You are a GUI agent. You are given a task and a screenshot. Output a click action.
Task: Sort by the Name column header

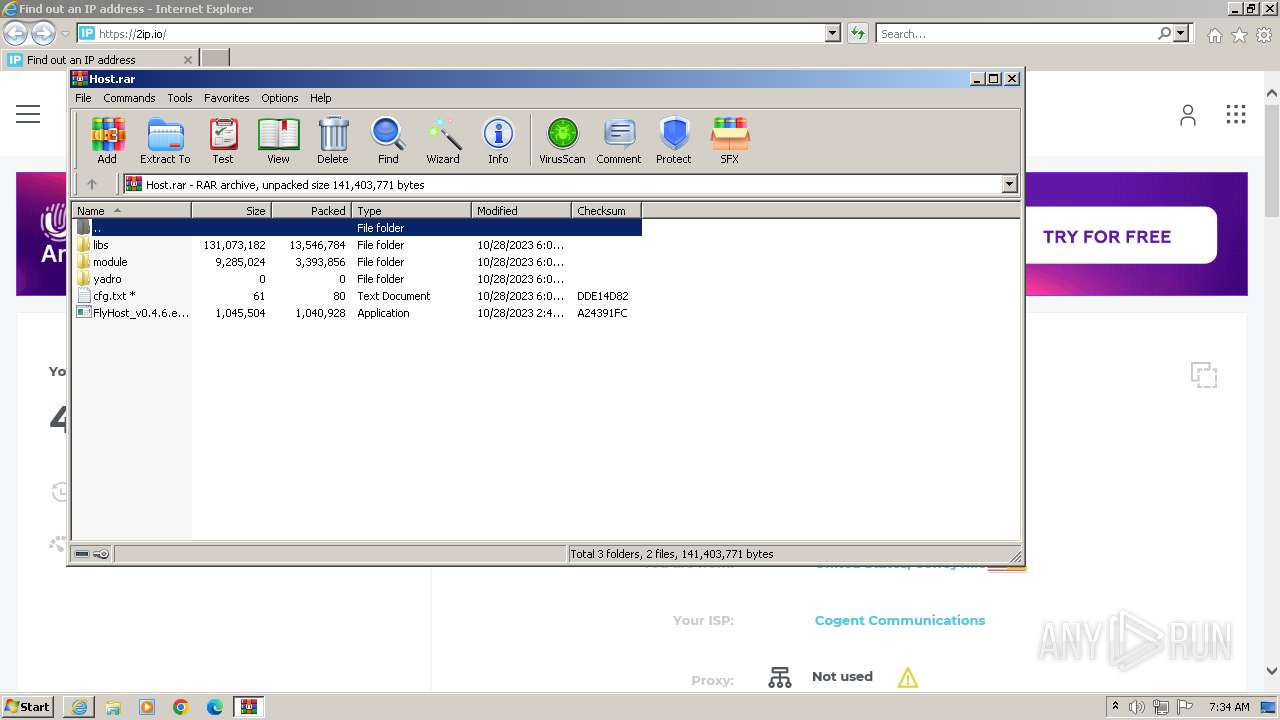(x=132, y=211)
